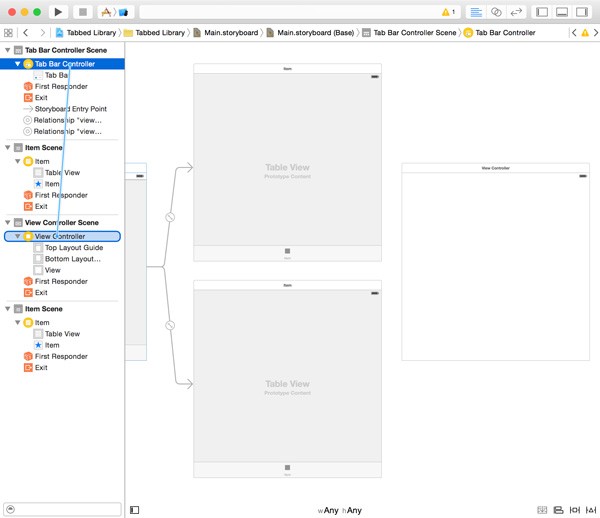
Task: Open the Pin constraints menu
Action: (x=575, y=510)
